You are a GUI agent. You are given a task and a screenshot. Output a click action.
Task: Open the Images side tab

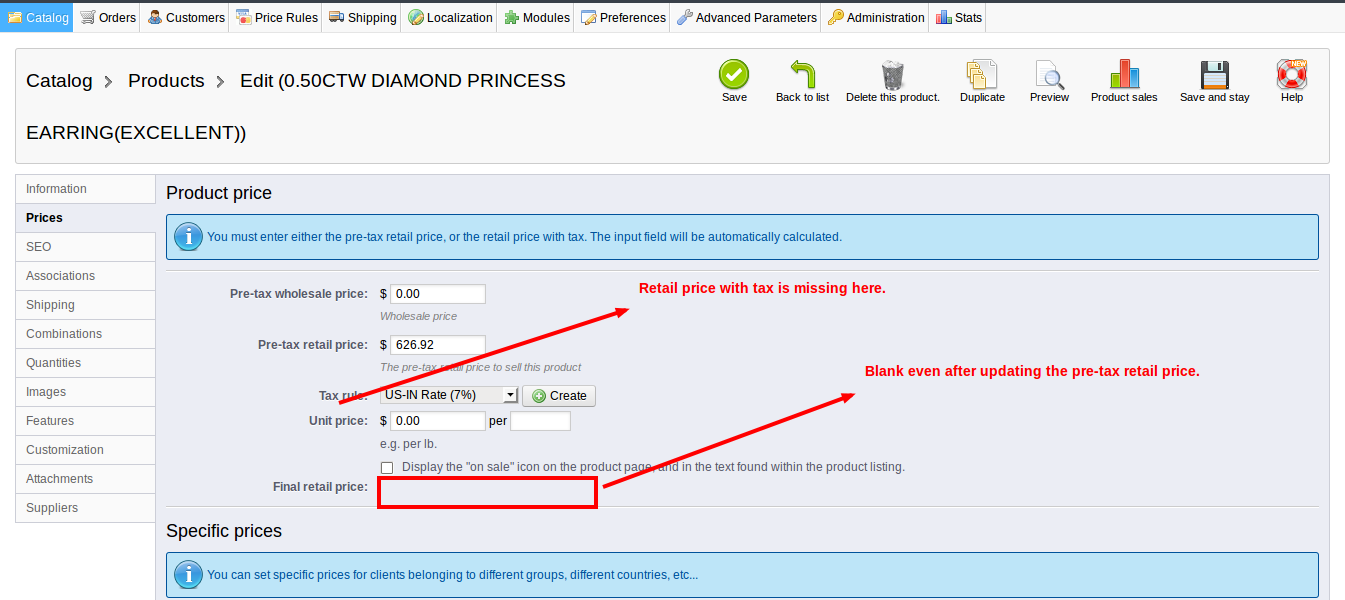tap(86, 392)
